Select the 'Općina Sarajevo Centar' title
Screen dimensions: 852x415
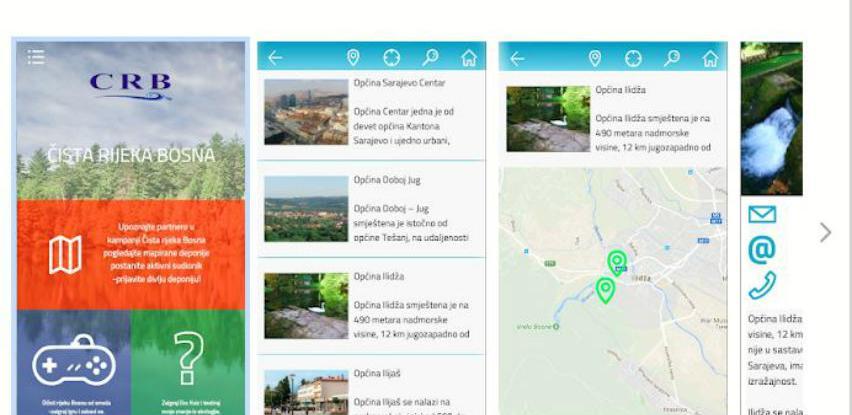click(399, 83)
